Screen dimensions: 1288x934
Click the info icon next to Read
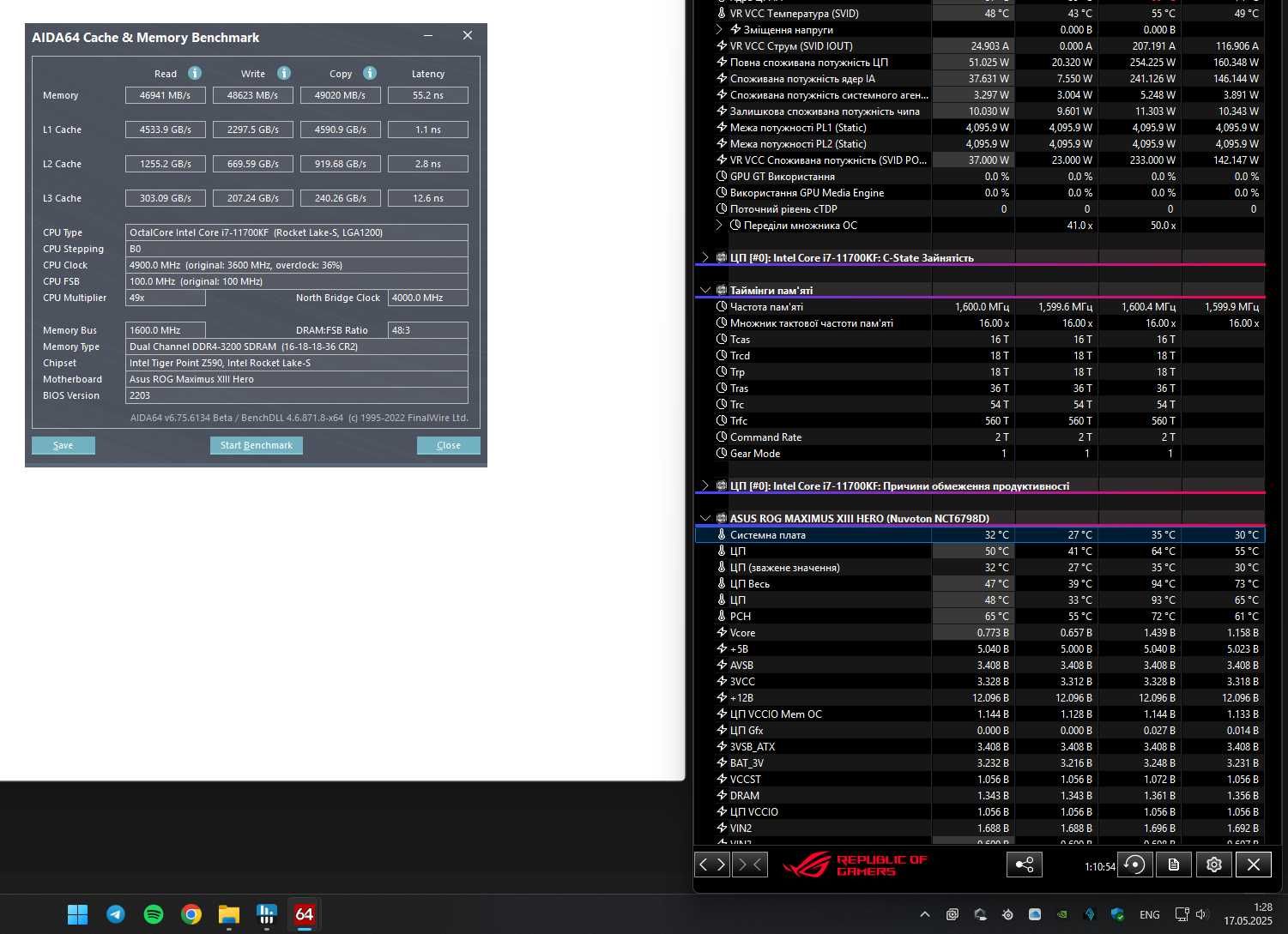tap(195, 73)
